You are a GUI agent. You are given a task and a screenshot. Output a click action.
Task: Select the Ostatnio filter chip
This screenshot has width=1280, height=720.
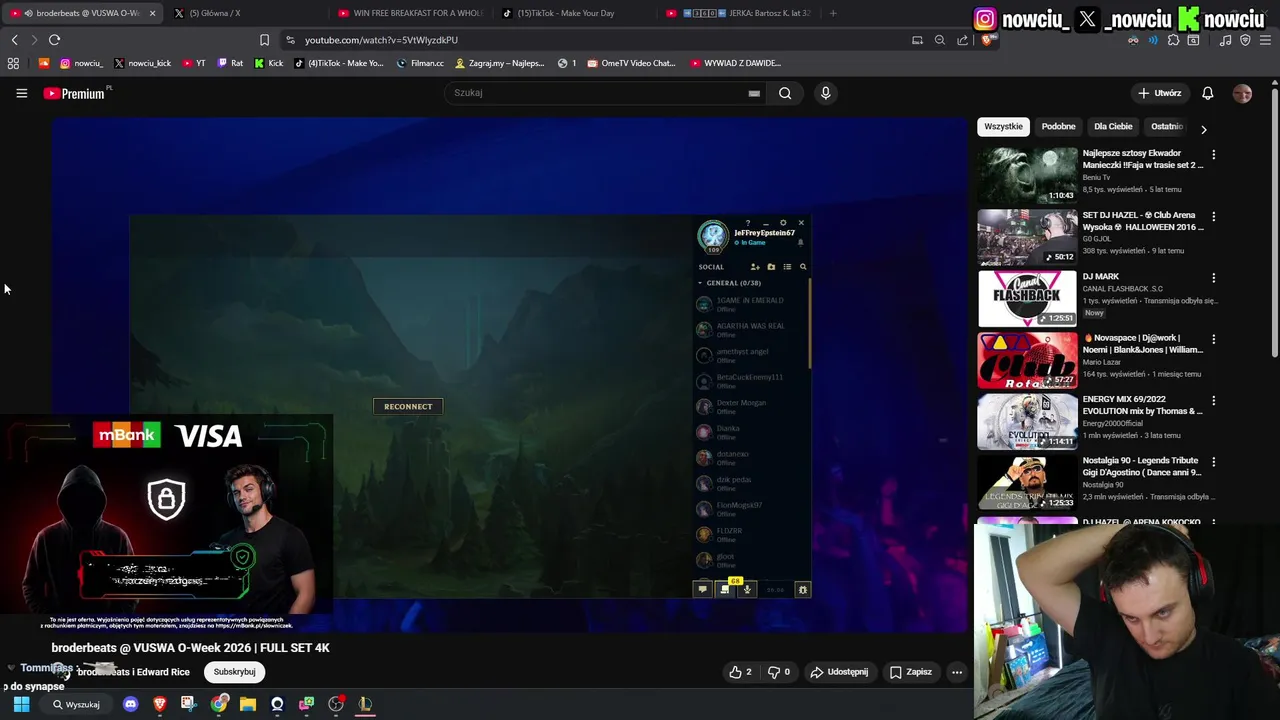(1167, 127)
